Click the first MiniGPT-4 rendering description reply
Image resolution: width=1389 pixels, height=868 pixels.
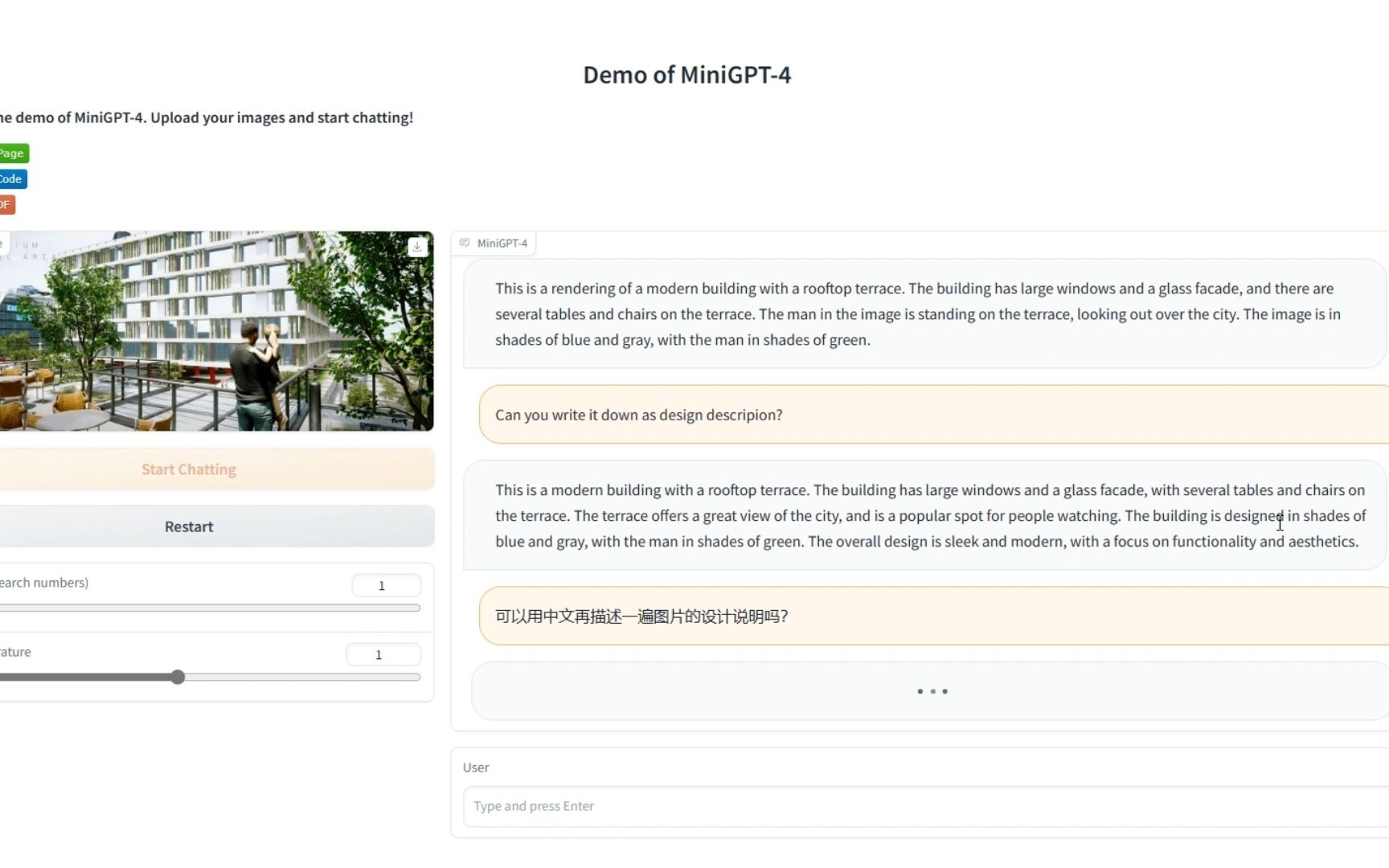(x=925, y=313)
